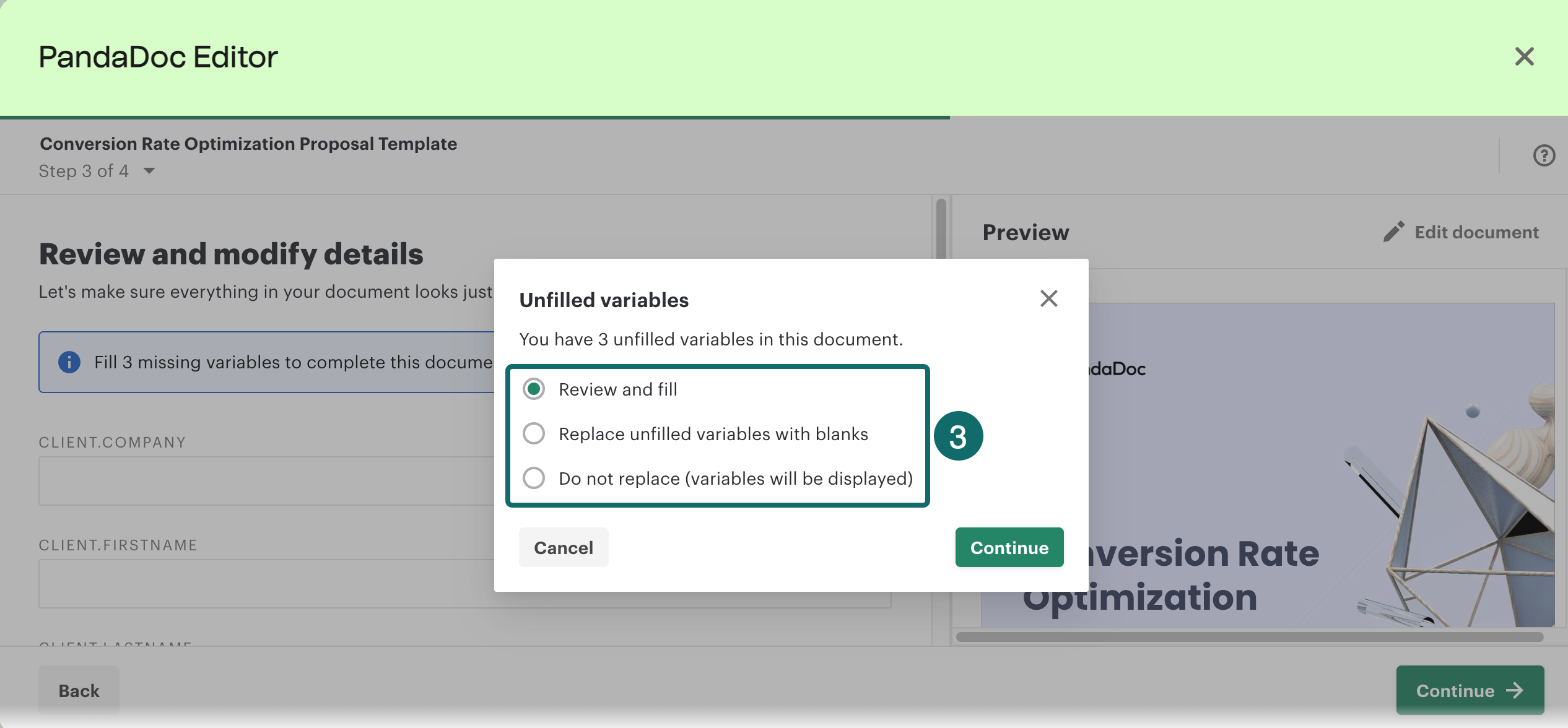Click the numbered 3 step badge
Viewport: 1568px width, 728px height.
coord(958,436)
